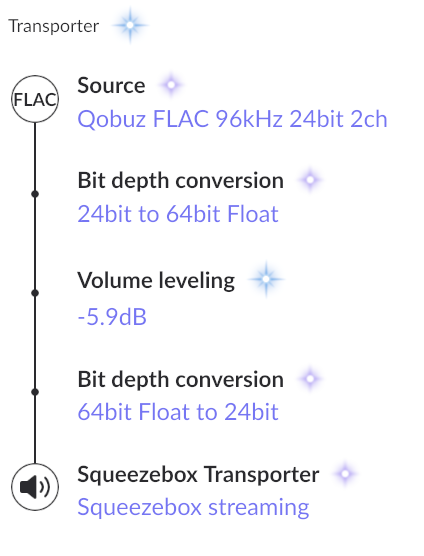This screenshot has height=556, width=424.
Task: Click the second Bit depth conversion heading
Action: tap(180, 380)
